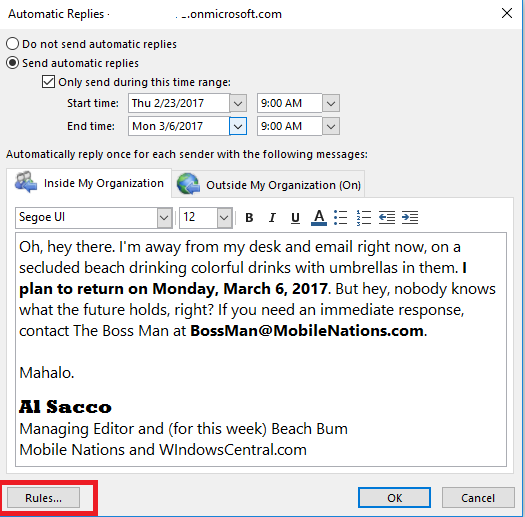Open the Start time date dropdown

[238, 103]
